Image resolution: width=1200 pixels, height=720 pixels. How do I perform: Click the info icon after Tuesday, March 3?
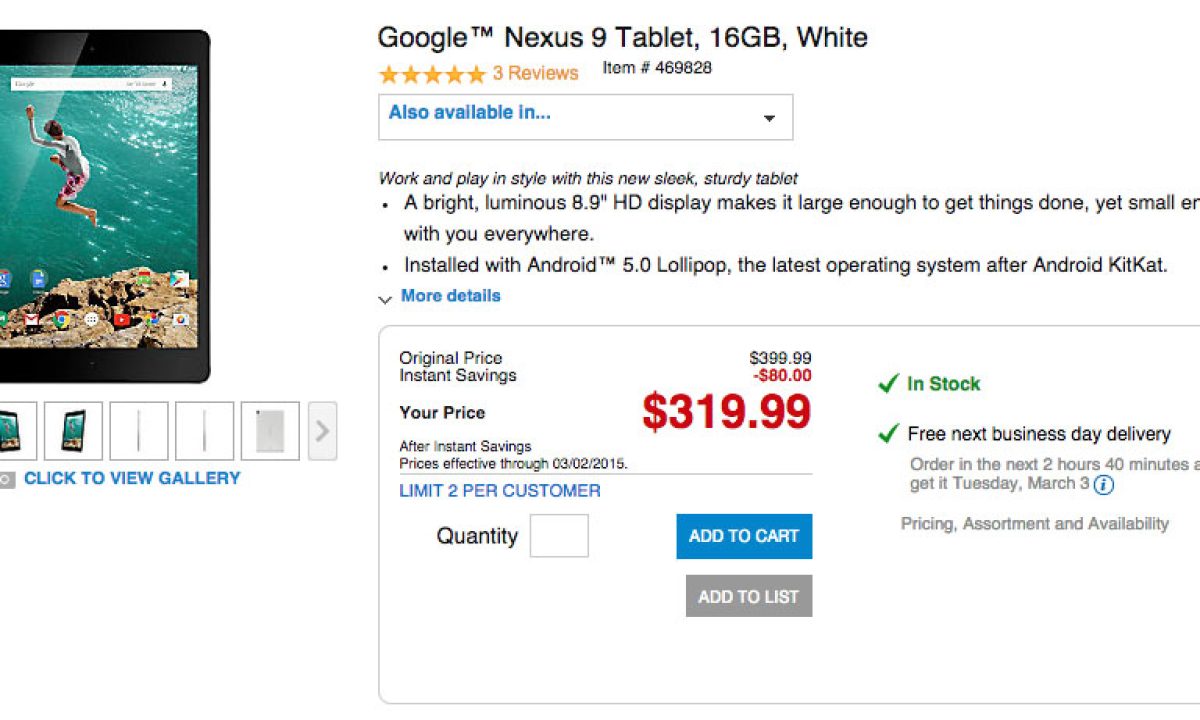[1103, 485]
